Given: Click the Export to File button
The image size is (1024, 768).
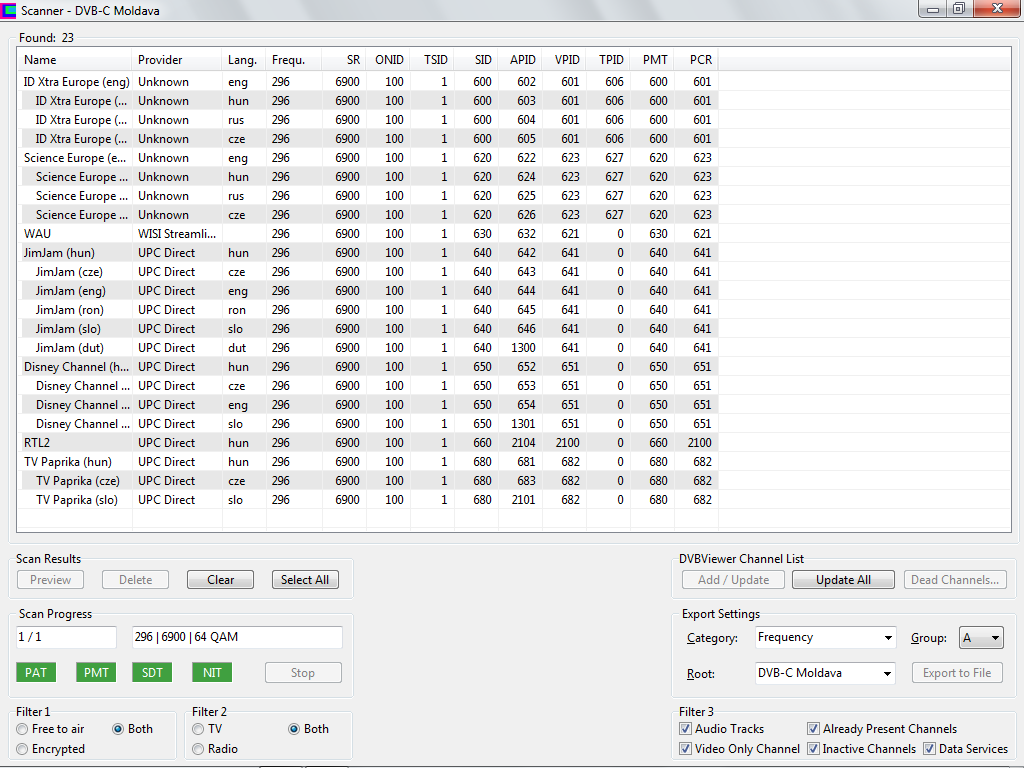Looking at the screenshot, I should (x=957, y=673).
